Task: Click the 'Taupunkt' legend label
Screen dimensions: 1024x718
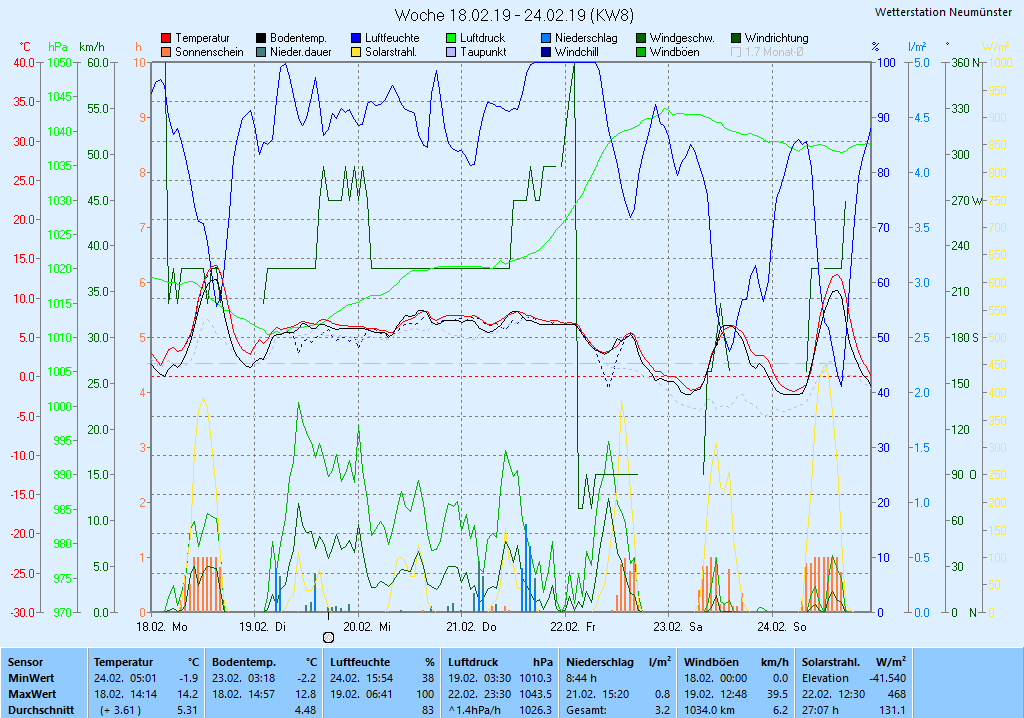Action: [x=483, y=52]
